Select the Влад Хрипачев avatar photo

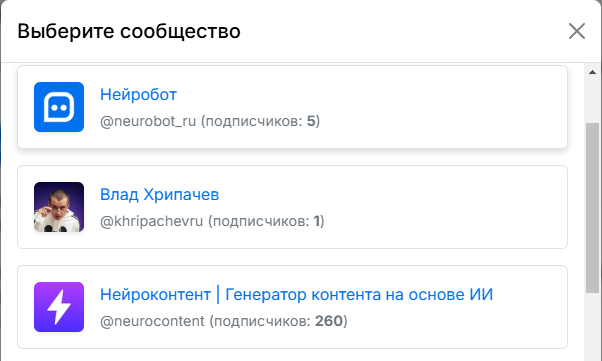tap(59, 207)
